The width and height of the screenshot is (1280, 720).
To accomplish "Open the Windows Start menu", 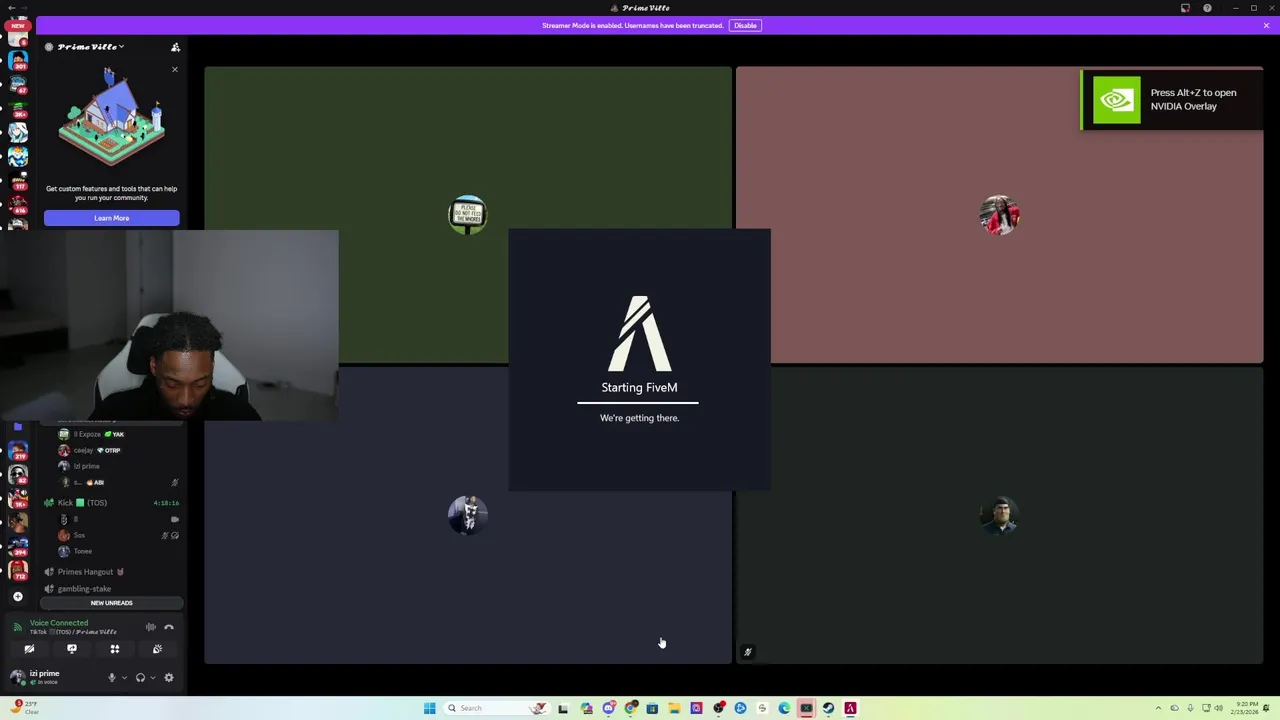I will pyautogui.click(x=429, y=708).
